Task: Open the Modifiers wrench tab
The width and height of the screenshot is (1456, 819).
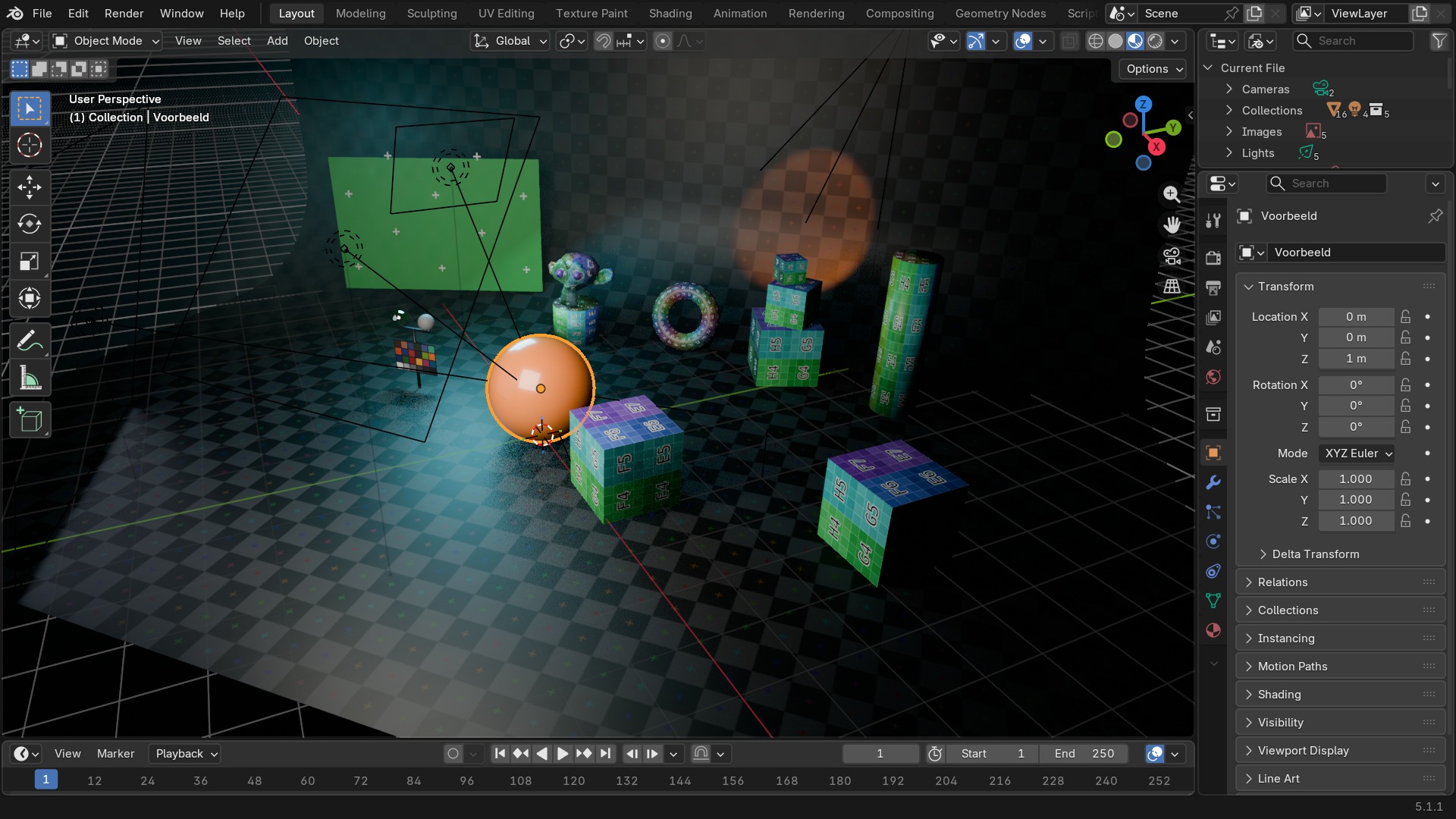Action: click(x=1213, y=482)
